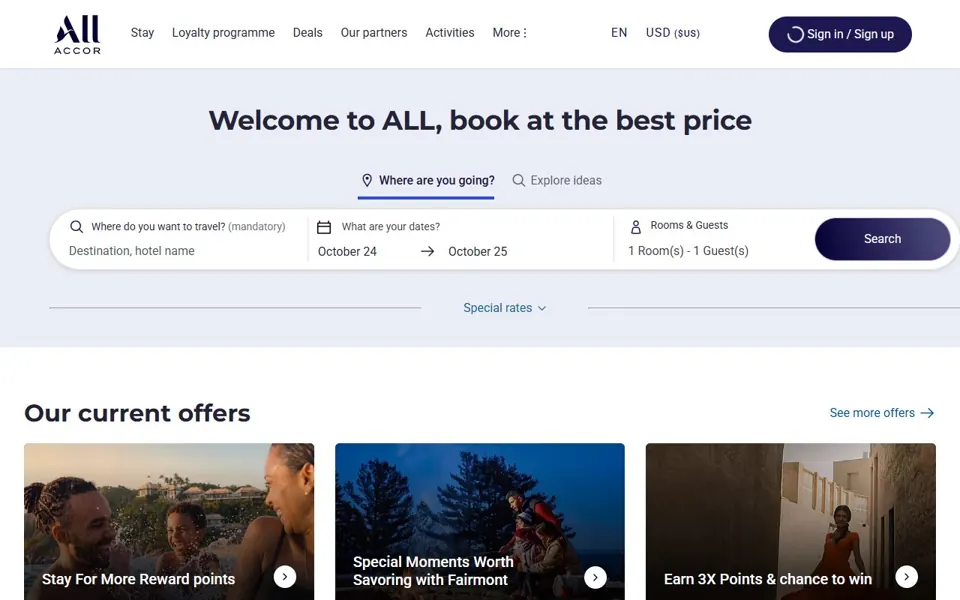Open the Earn 3X Points offer

coord(790,522)
